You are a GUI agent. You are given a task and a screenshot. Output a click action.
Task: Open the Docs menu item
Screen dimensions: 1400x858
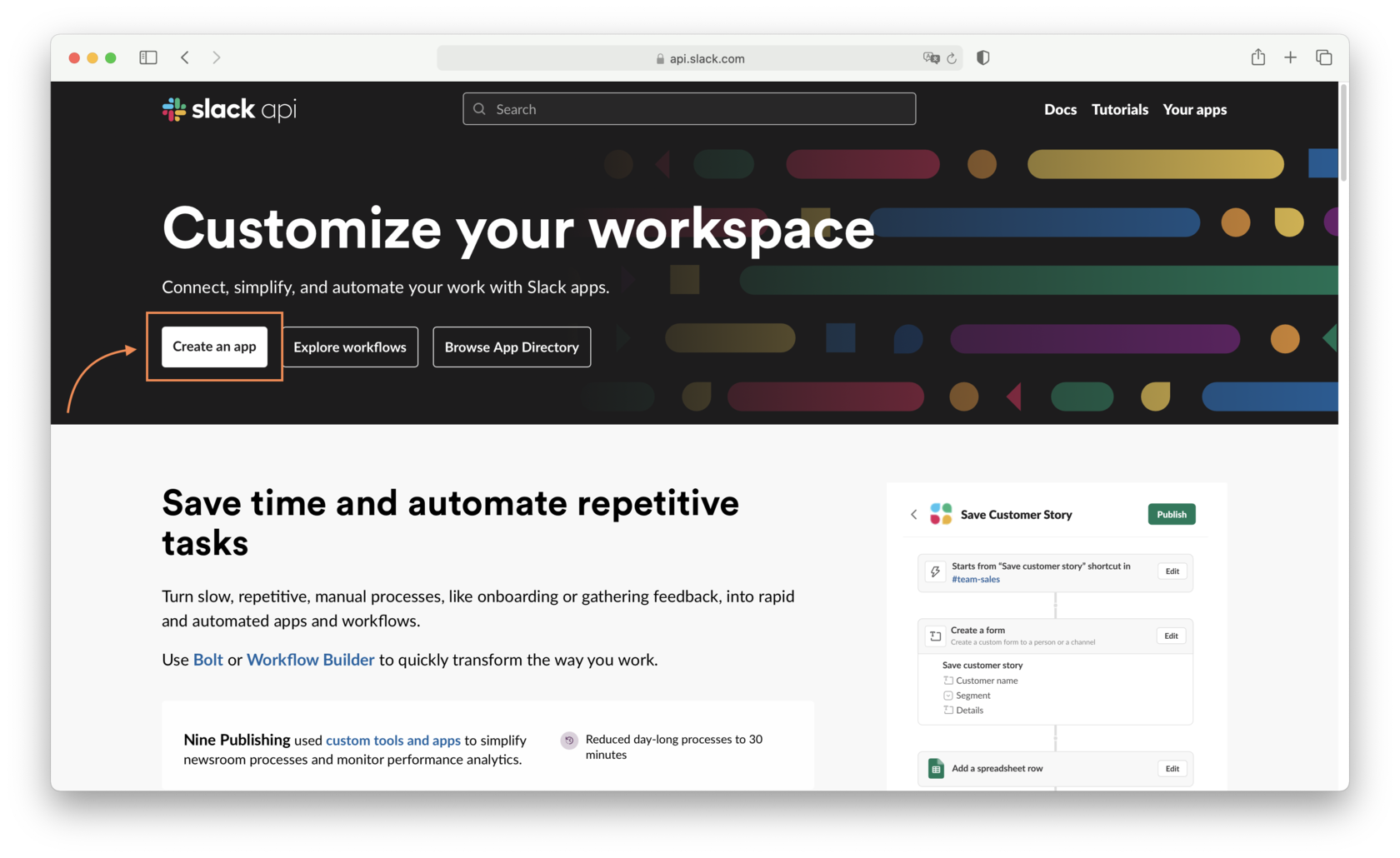1060,109
